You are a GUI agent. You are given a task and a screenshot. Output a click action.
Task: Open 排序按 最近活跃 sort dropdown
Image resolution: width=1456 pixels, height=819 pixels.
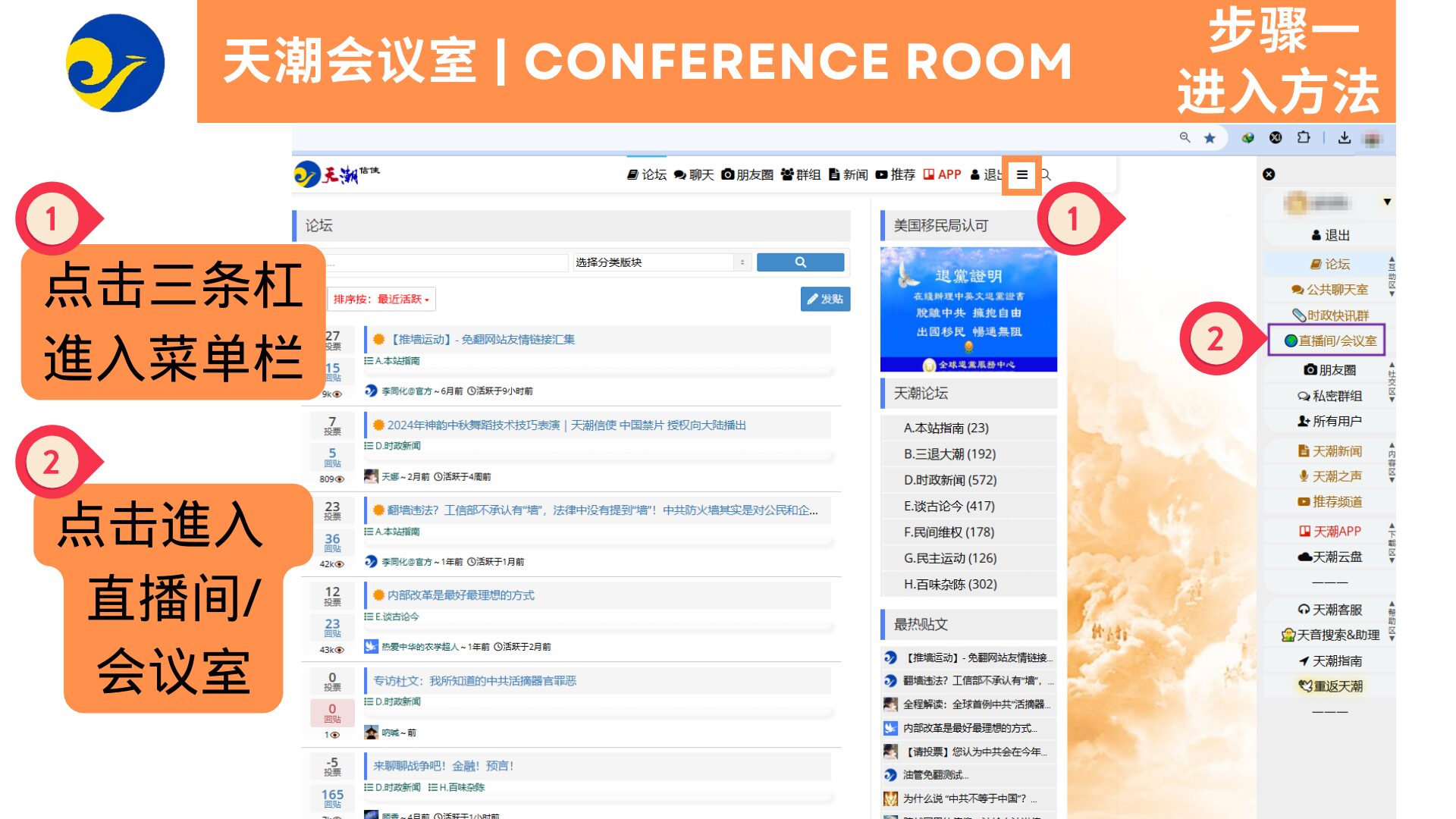381,299
